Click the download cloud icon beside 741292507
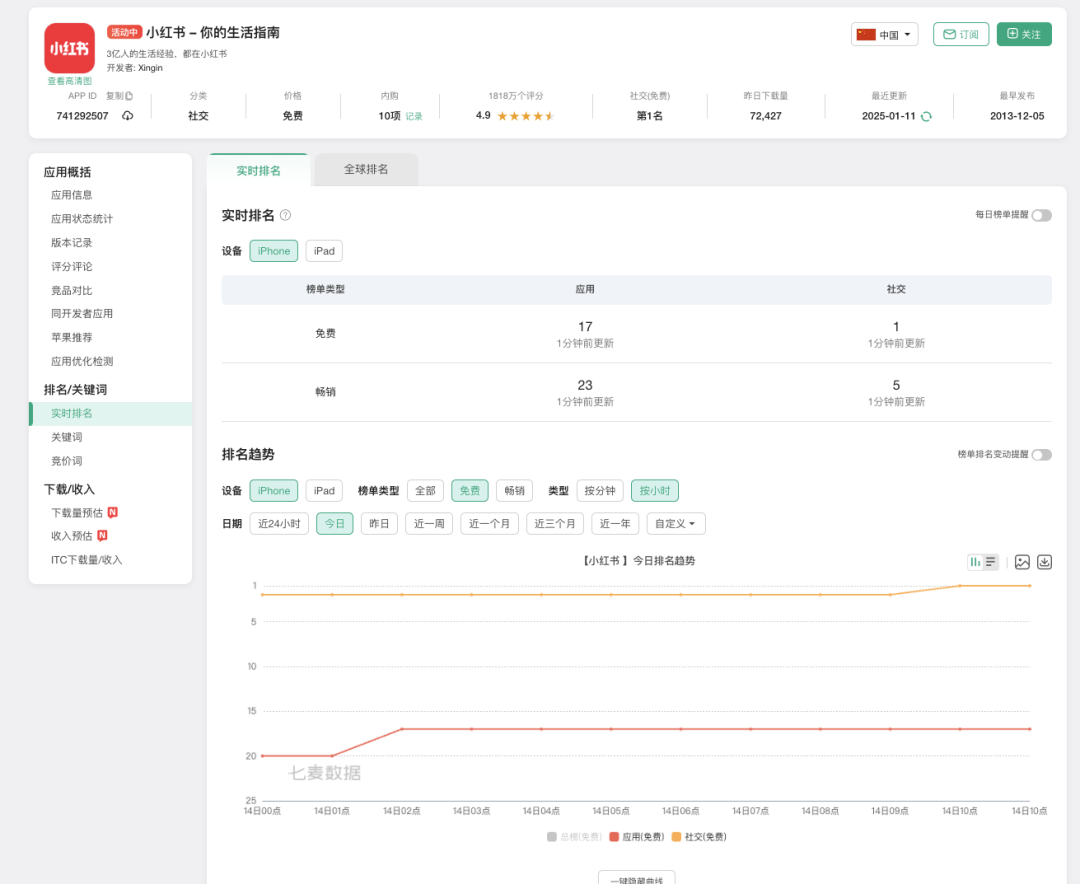The width and height of the screenshot is (1080, 884). pyautogui.click(x=127, y=116)
